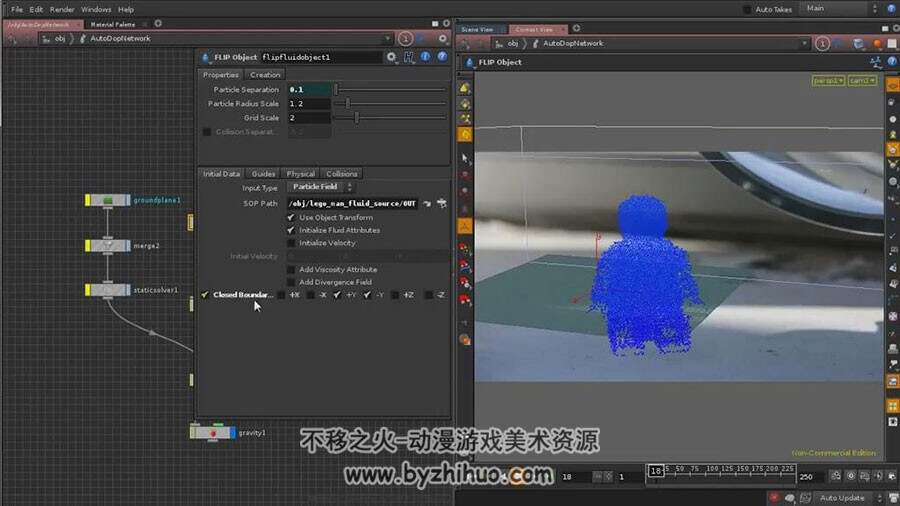This screenshot has width=900, height=506.
Task: Click the node name field flipfluidobject1
Action: click(x=321, y=57)
